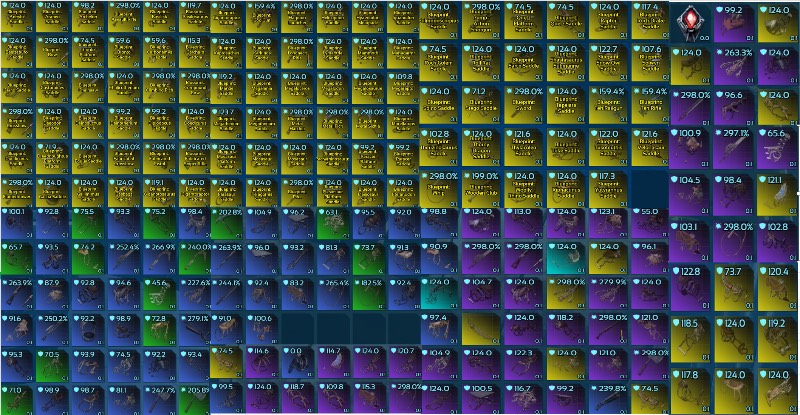Click the yellow item tile valued 117.8

690,392
